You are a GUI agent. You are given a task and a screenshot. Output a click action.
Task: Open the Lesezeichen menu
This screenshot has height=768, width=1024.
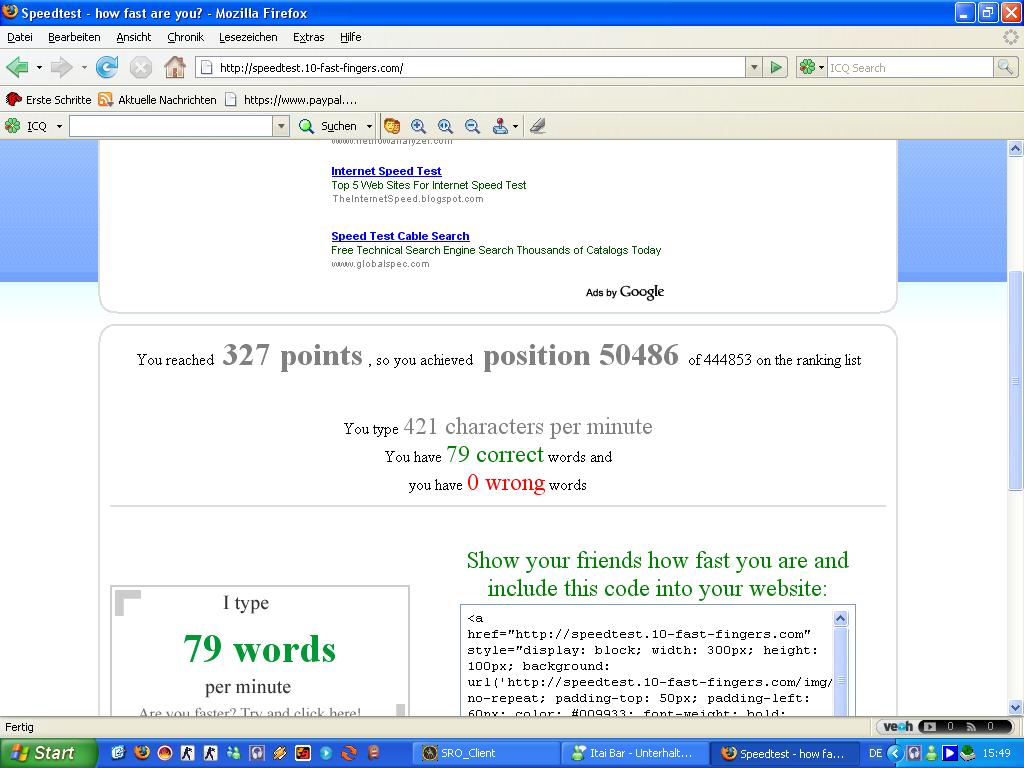click(x=248, y=37)
